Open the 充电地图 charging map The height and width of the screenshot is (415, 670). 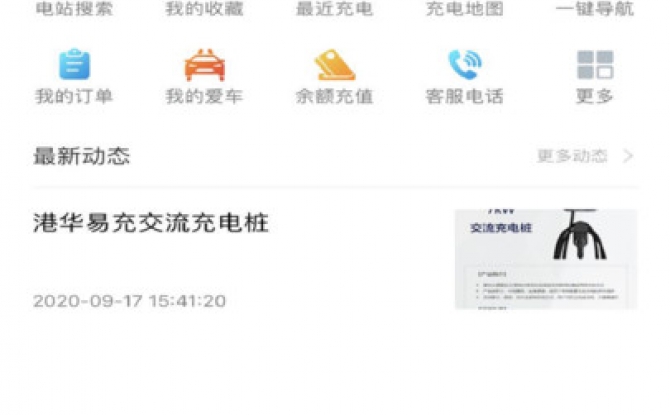465,9
